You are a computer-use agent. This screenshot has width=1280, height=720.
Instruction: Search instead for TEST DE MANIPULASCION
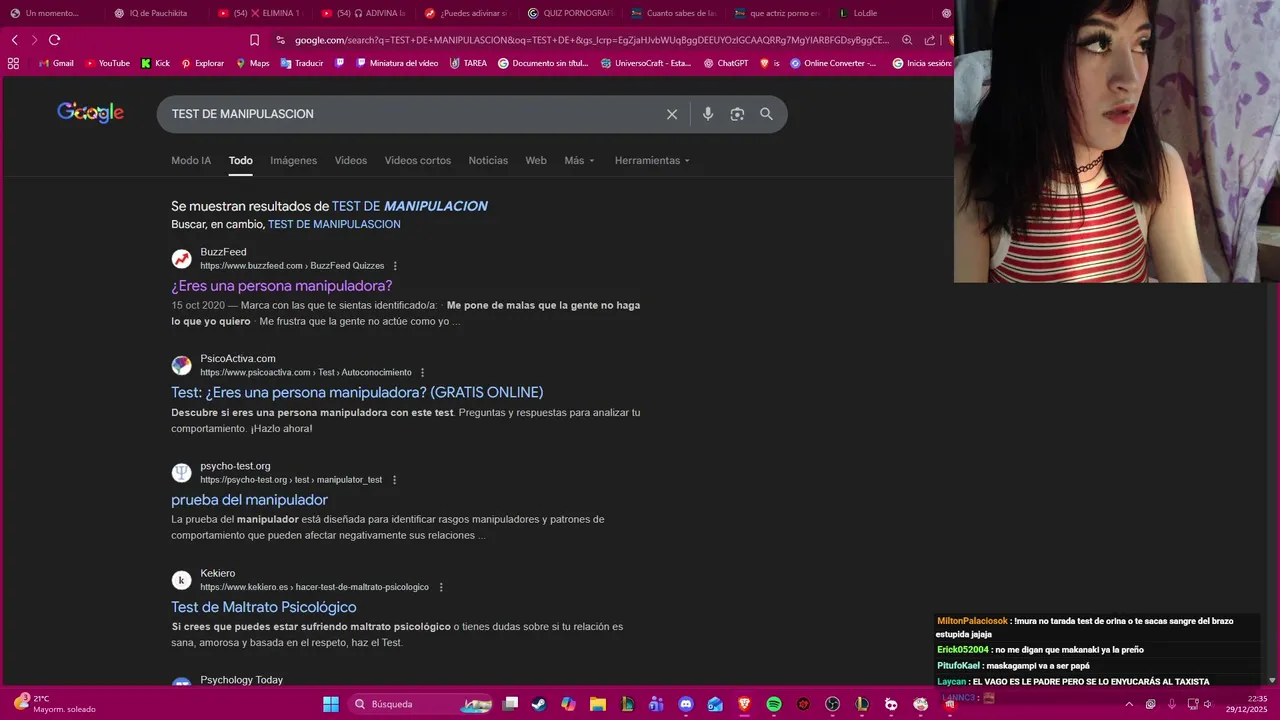click(334, 224)
